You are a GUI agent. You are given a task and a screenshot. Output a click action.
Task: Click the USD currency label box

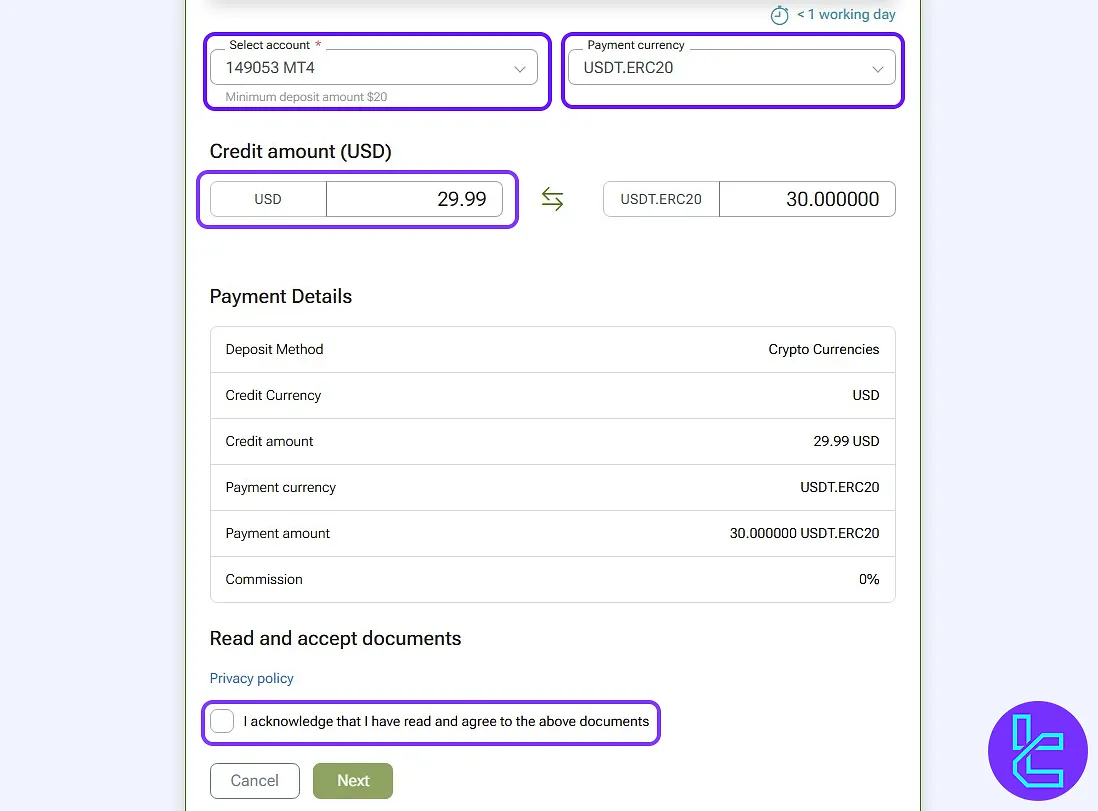tap(268, 199)
